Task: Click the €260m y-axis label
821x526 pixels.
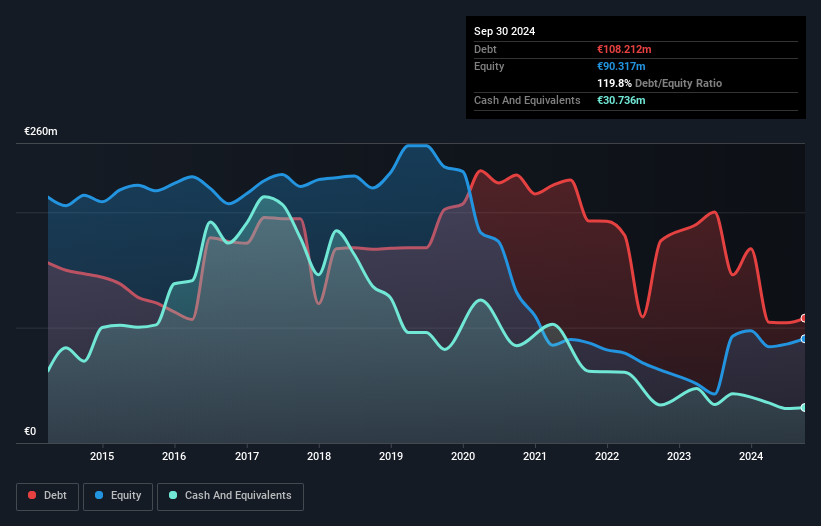Action: [41, 131]
